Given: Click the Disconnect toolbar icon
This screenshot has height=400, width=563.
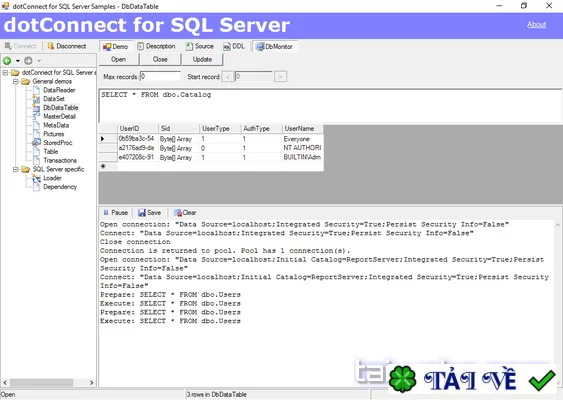Looking at the screenshot, I should (x=51, y=46).
